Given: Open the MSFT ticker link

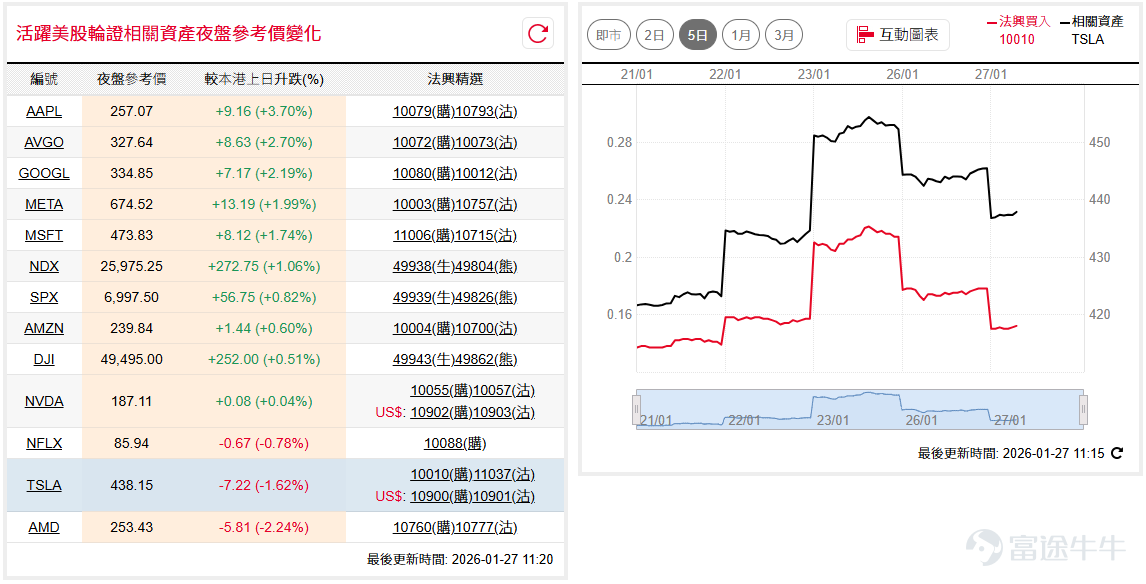Looking at the screenshot, I should 44,235.
